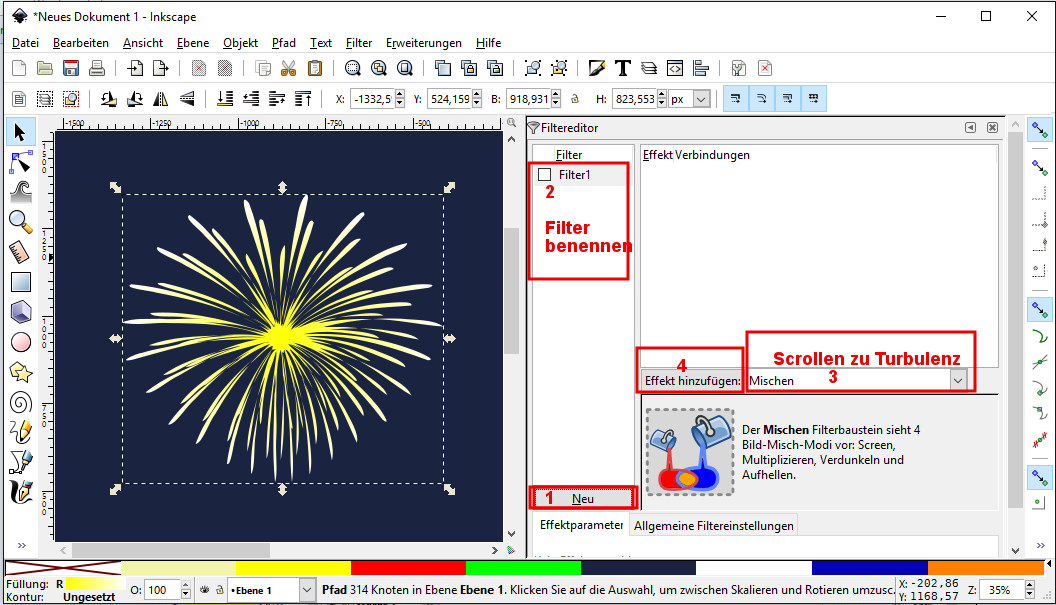Select the Node edit tool
This screenshot has height=605, width=1056.
pyautogui.click(x=20, y=161)
